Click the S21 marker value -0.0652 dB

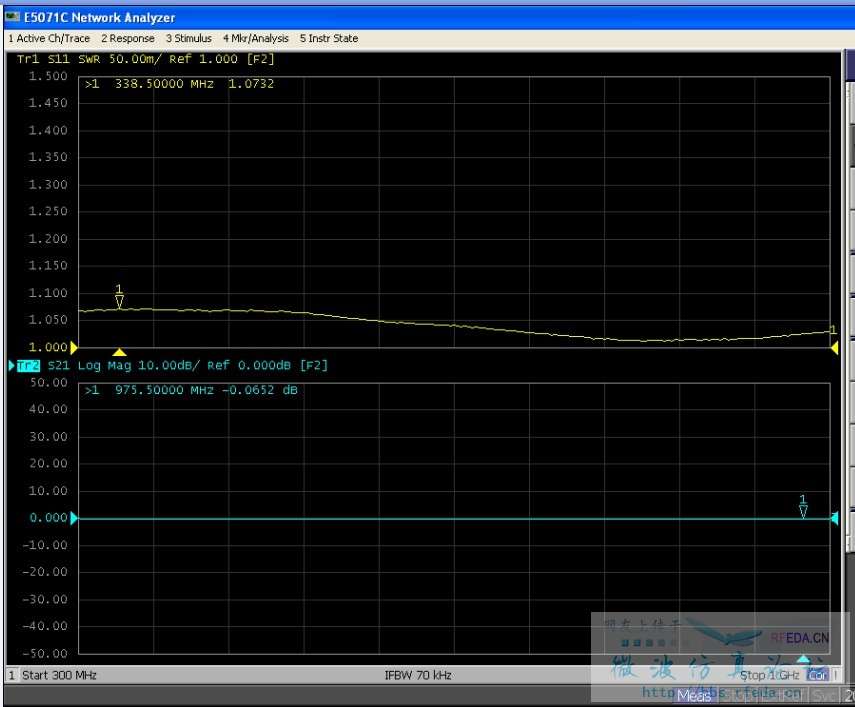click(260, 390)
